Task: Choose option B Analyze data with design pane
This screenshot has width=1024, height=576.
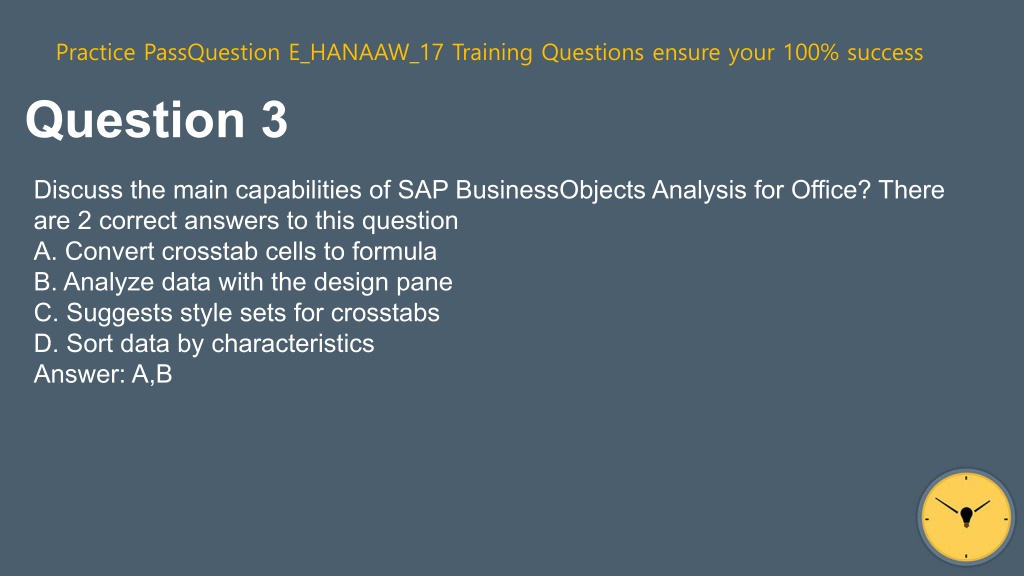Action: (x=243, y=282)
